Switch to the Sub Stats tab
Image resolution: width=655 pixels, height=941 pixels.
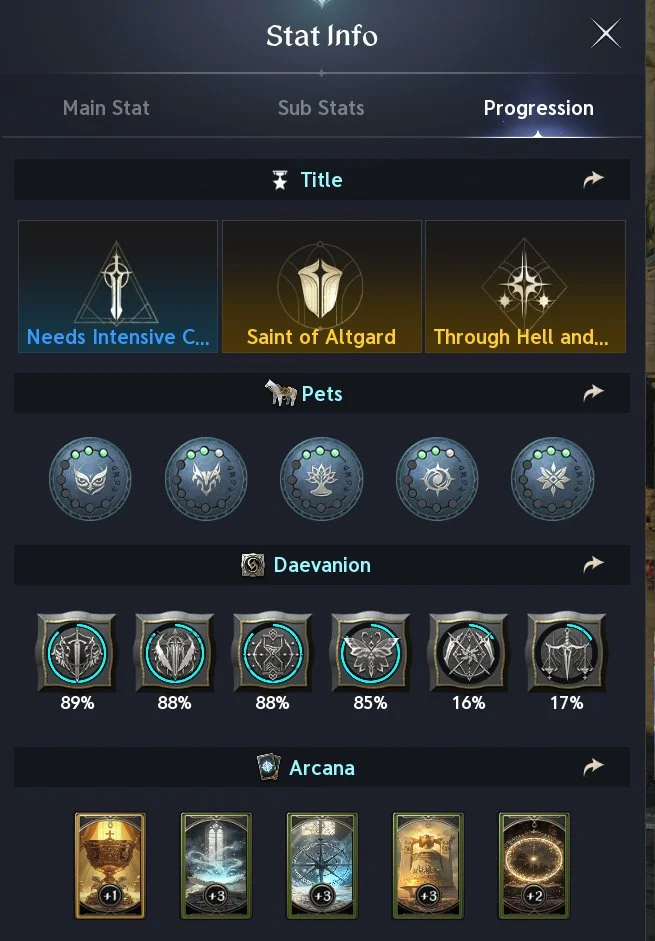[x=321, y=108]
